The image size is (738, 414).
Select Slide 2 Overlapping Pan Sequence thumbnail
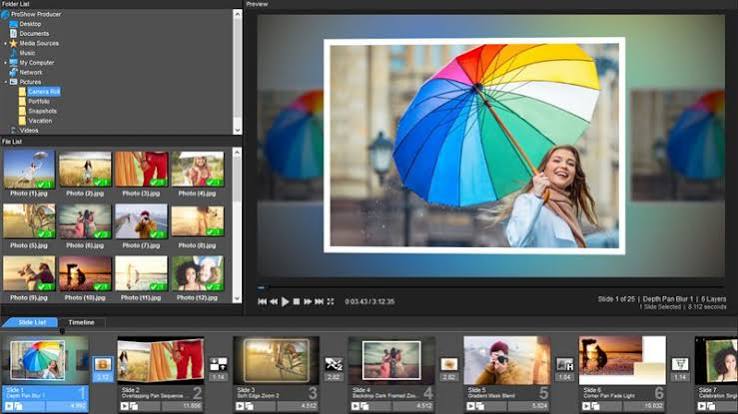coord(160,360)
